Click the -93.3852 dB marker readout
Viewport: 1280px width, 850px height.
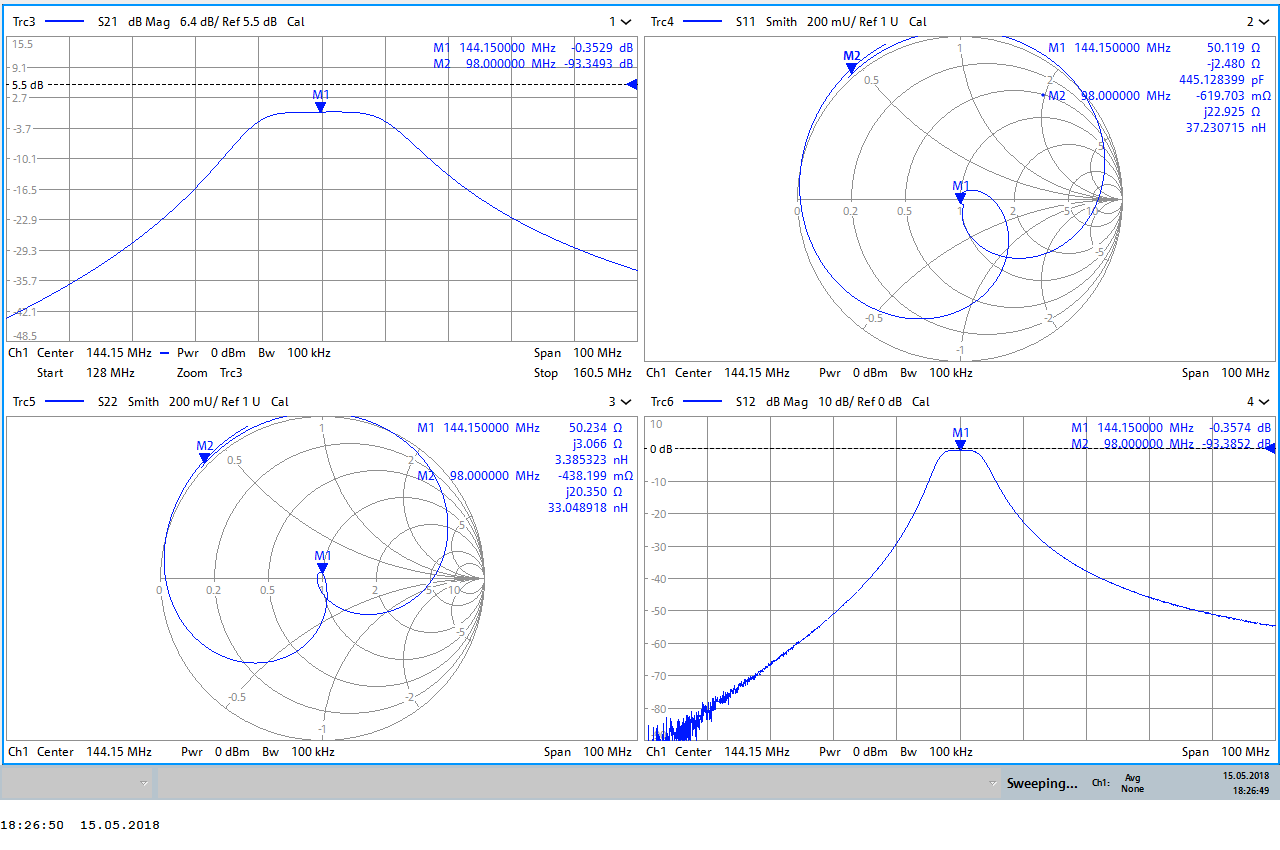pos(1236,444)
